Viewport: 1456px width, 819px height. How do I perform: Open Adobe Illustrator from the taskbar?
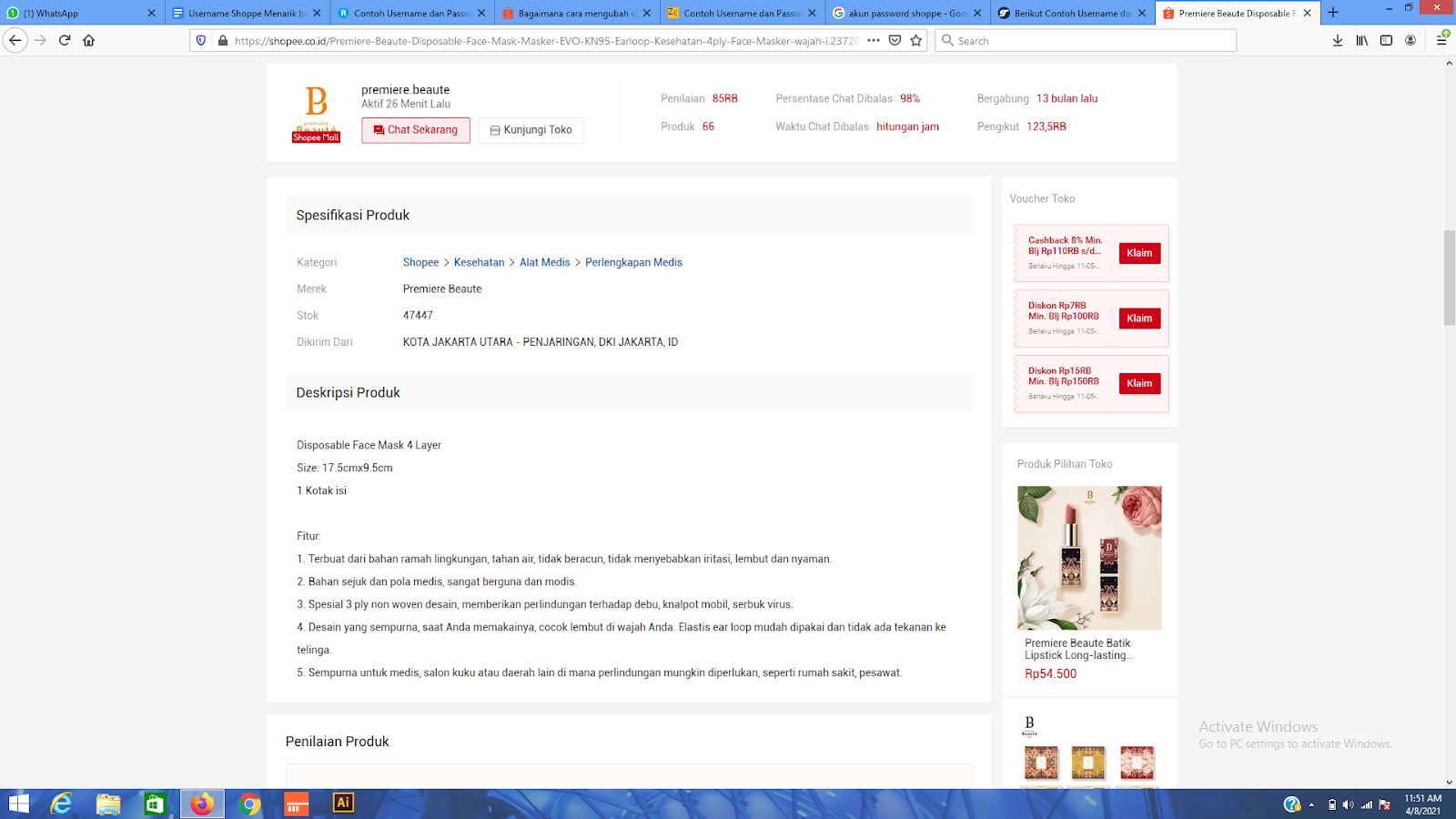[343, 804]
